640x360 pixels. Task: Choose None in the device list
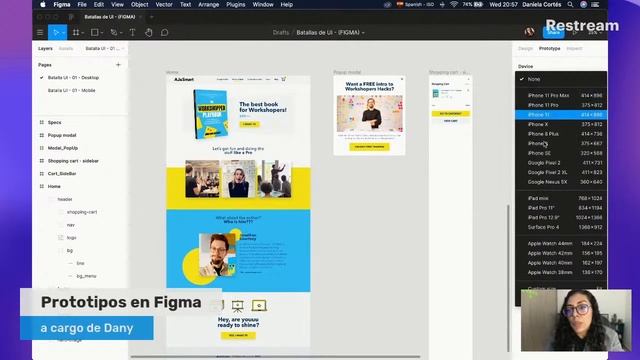(561, 79)
